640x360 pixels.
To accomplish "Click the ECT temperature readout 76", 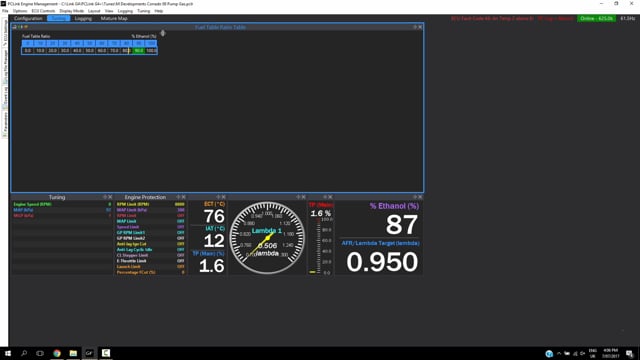I will [x=214, y=216].
